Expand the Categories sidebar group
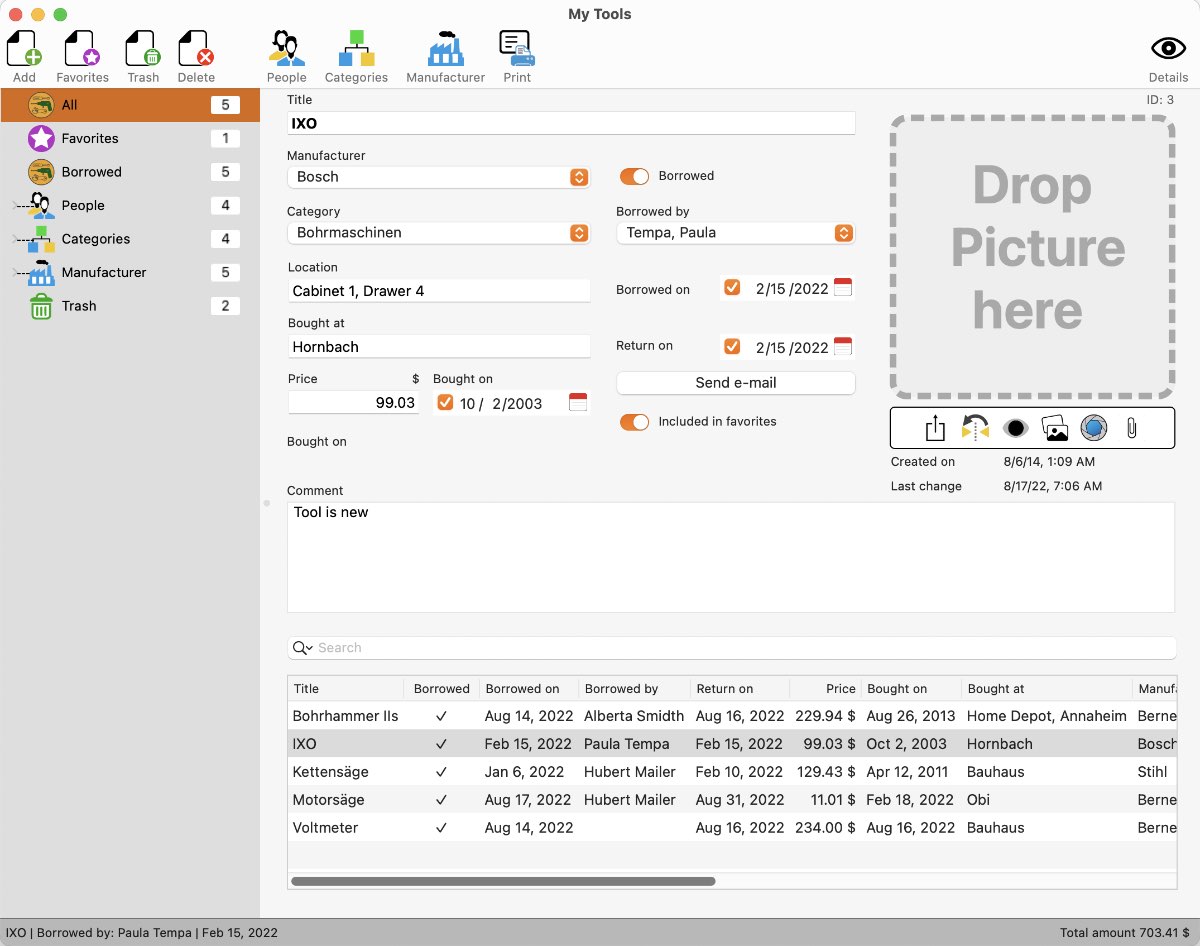The image size is (1200, 946). 15,239
